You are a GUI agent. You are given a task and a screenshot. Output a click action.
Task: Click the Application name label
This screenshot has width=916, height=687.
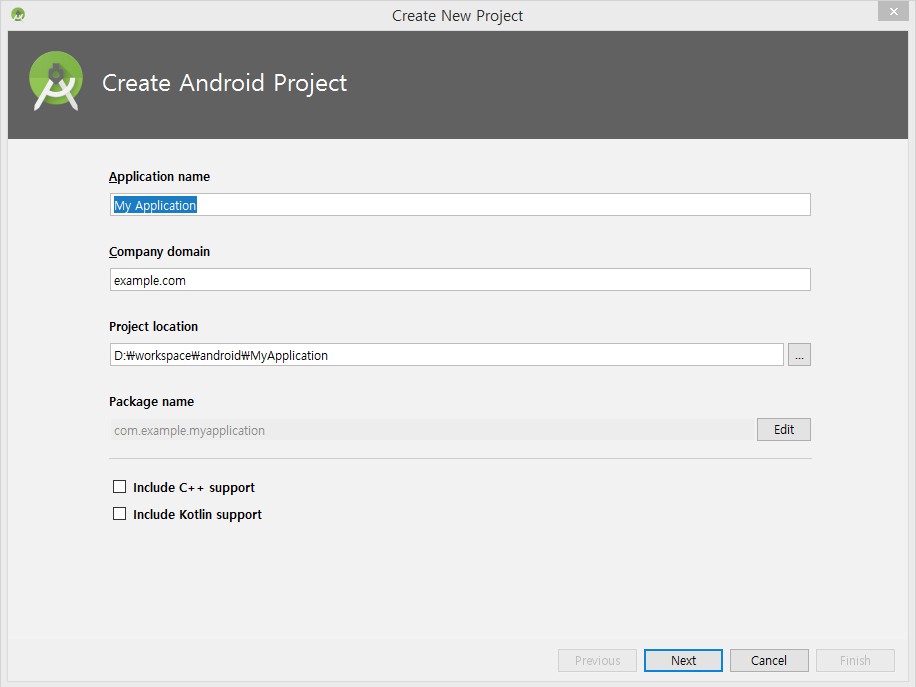point(159,176)
